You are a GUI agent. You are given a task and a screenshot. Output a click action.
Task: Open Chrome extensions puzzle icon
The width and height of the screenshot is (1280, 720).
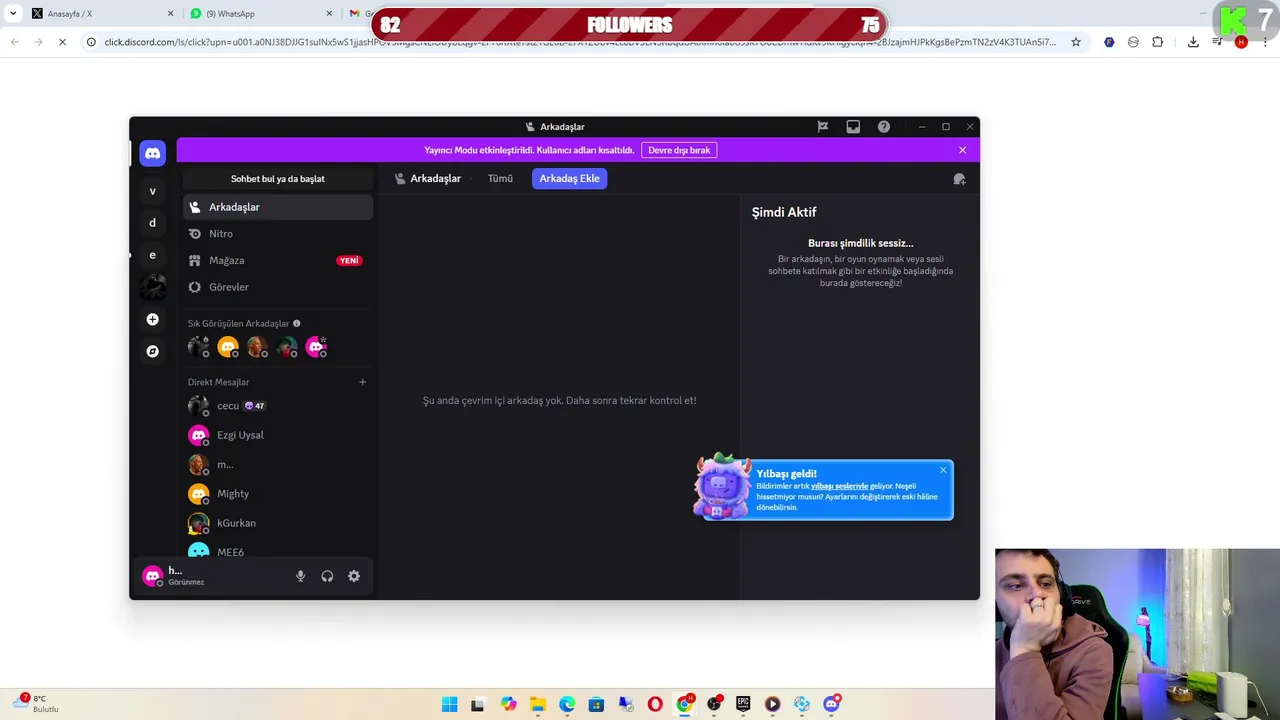click(x=1157, y=42)
